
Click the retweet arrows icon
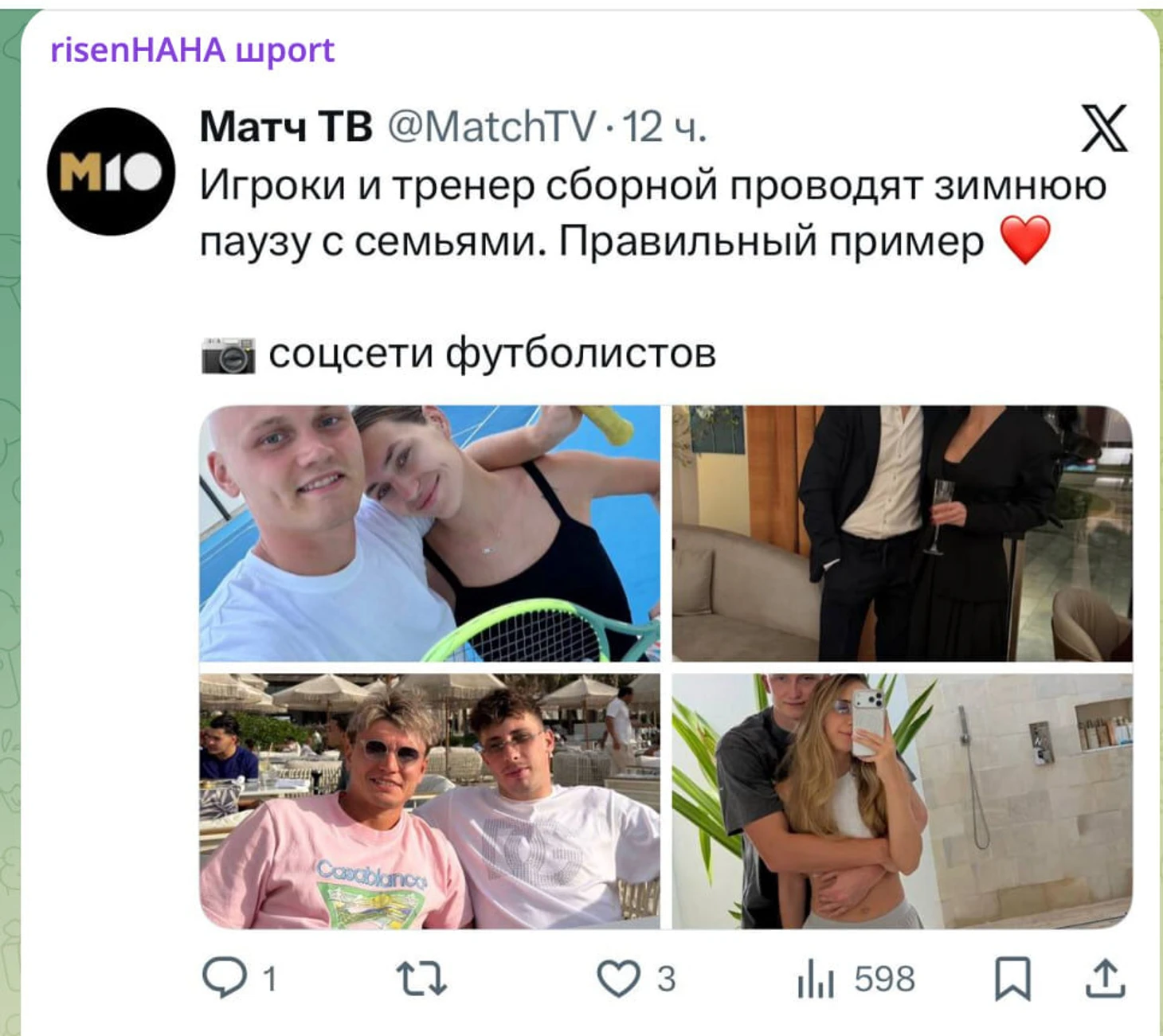tap(421, 978)
